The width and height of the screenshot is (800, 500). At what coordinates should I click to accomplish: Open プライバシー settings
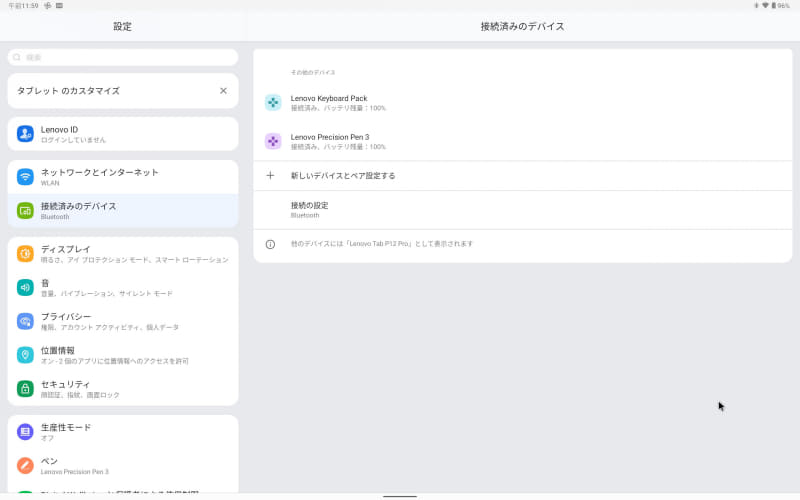pyautogui.click(x=123, y=321)
